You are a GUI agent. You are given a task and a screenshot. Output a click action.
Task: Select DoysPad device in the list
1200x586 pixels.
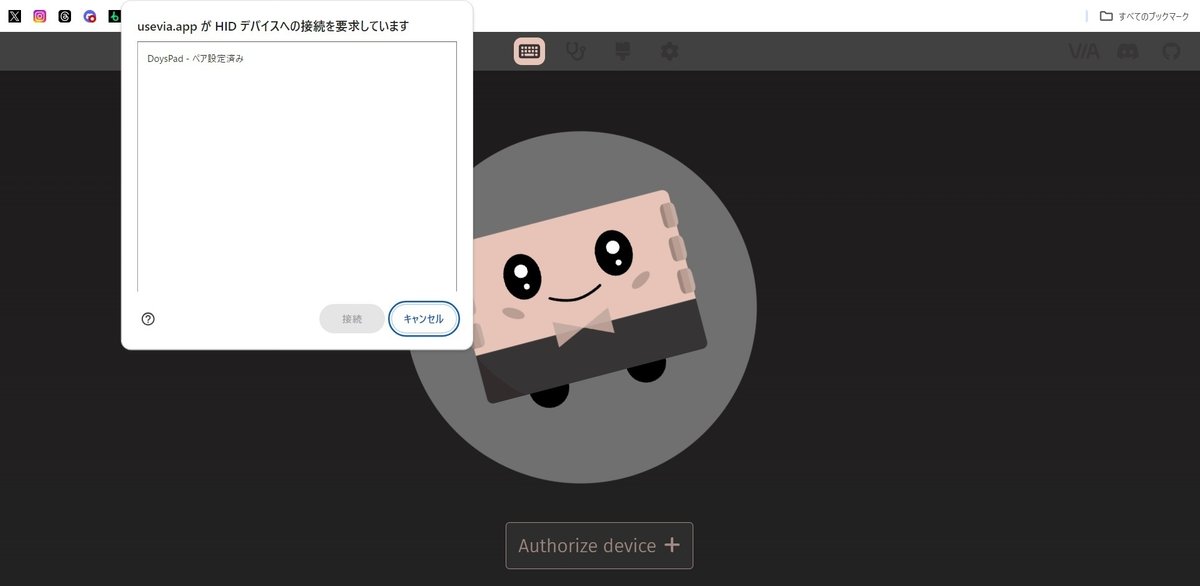[x=297, y=59]
